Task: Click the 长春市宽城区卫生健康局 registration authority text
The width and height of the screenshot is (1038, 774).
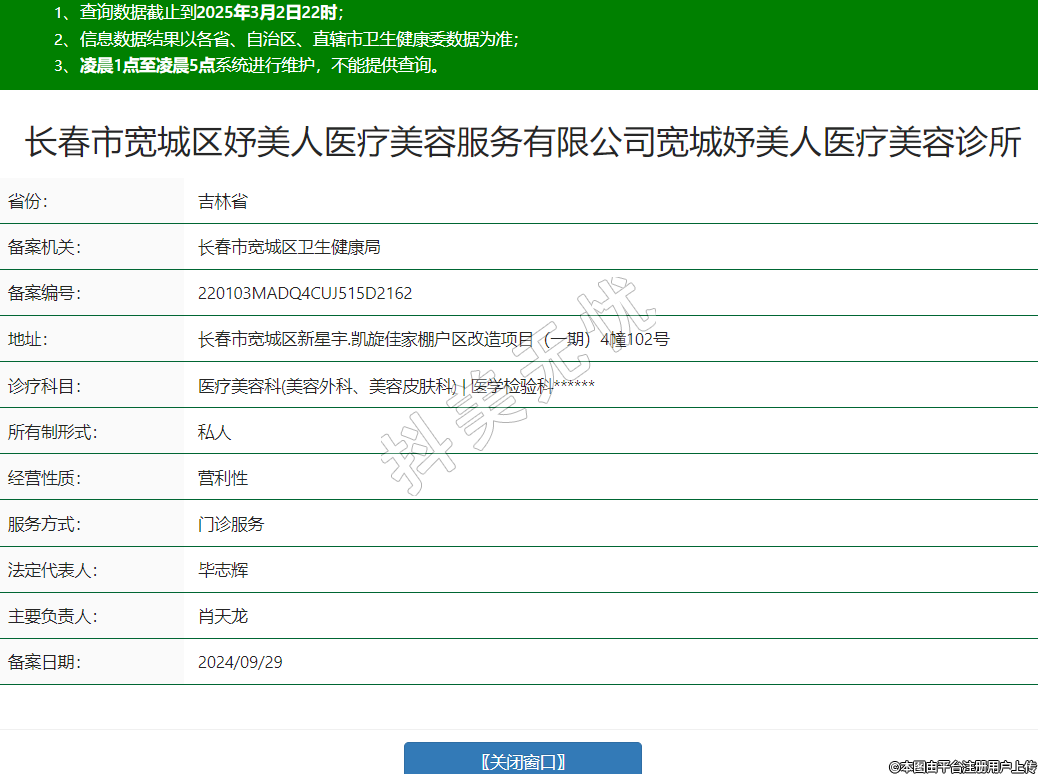Action: 289,247
